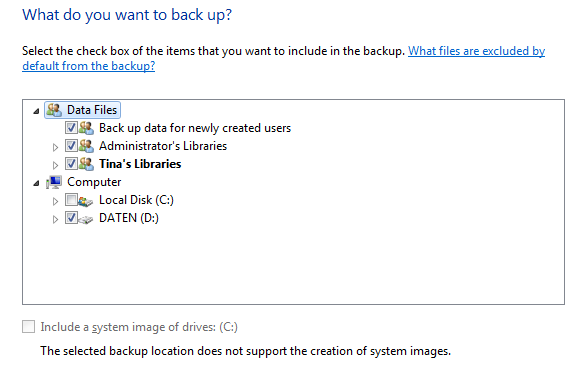Click the Data Files users icon

(54, 110)
